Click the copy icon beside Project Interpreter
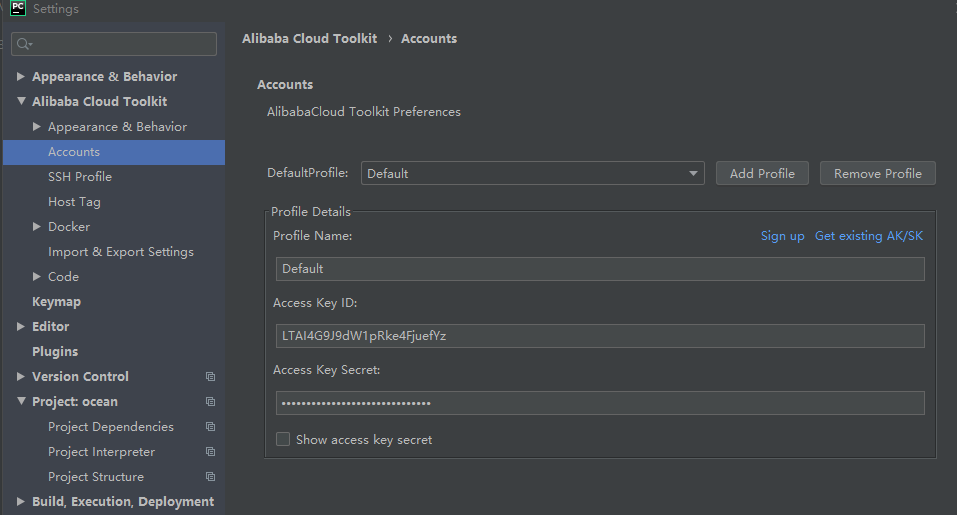957x515 pixels. click(210, 452)
